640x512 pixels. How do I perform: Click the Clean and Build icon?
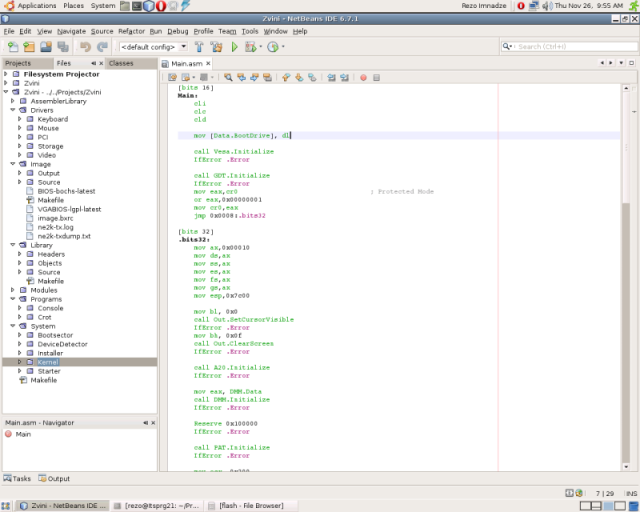tap(216, 47)
